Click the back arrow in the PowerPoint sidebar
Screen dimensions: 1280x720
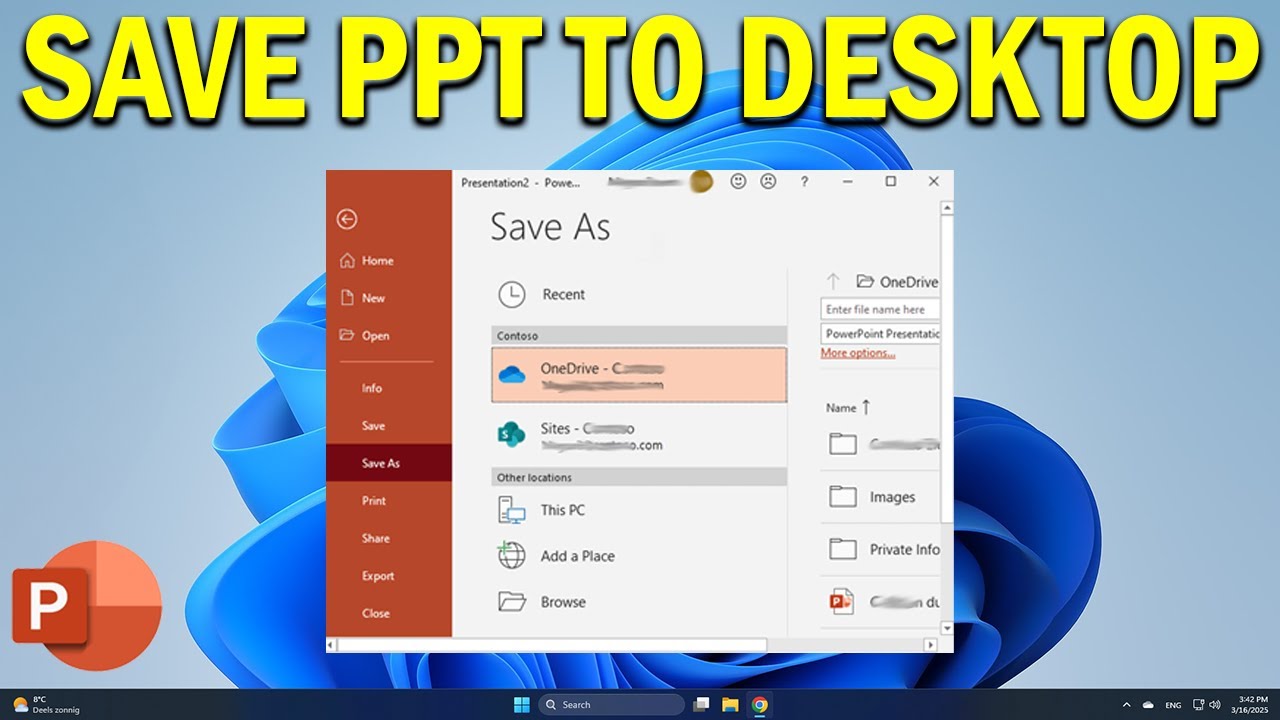(347, 219)
